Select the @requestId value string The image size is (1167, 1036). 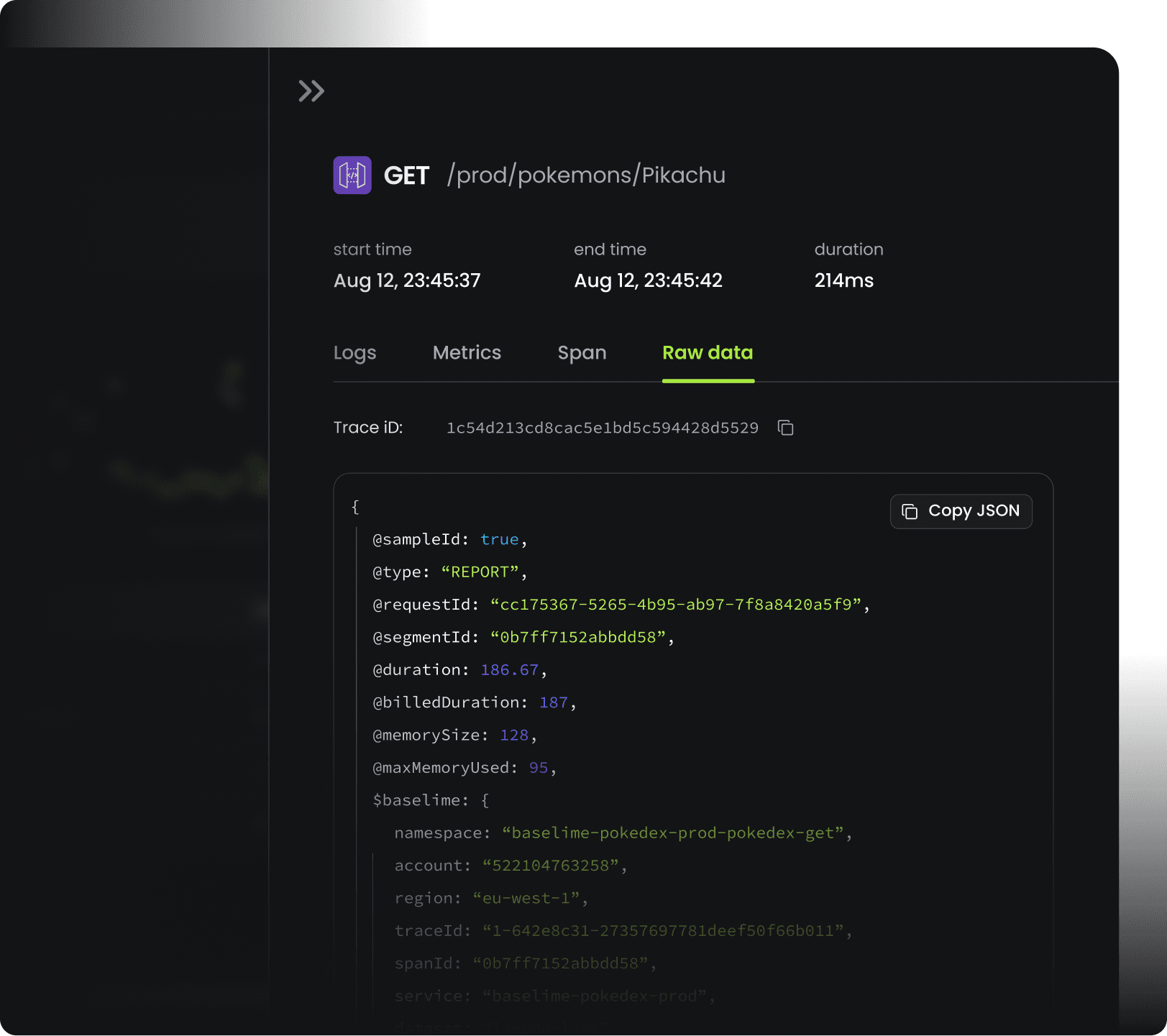[x=676, y=605]
